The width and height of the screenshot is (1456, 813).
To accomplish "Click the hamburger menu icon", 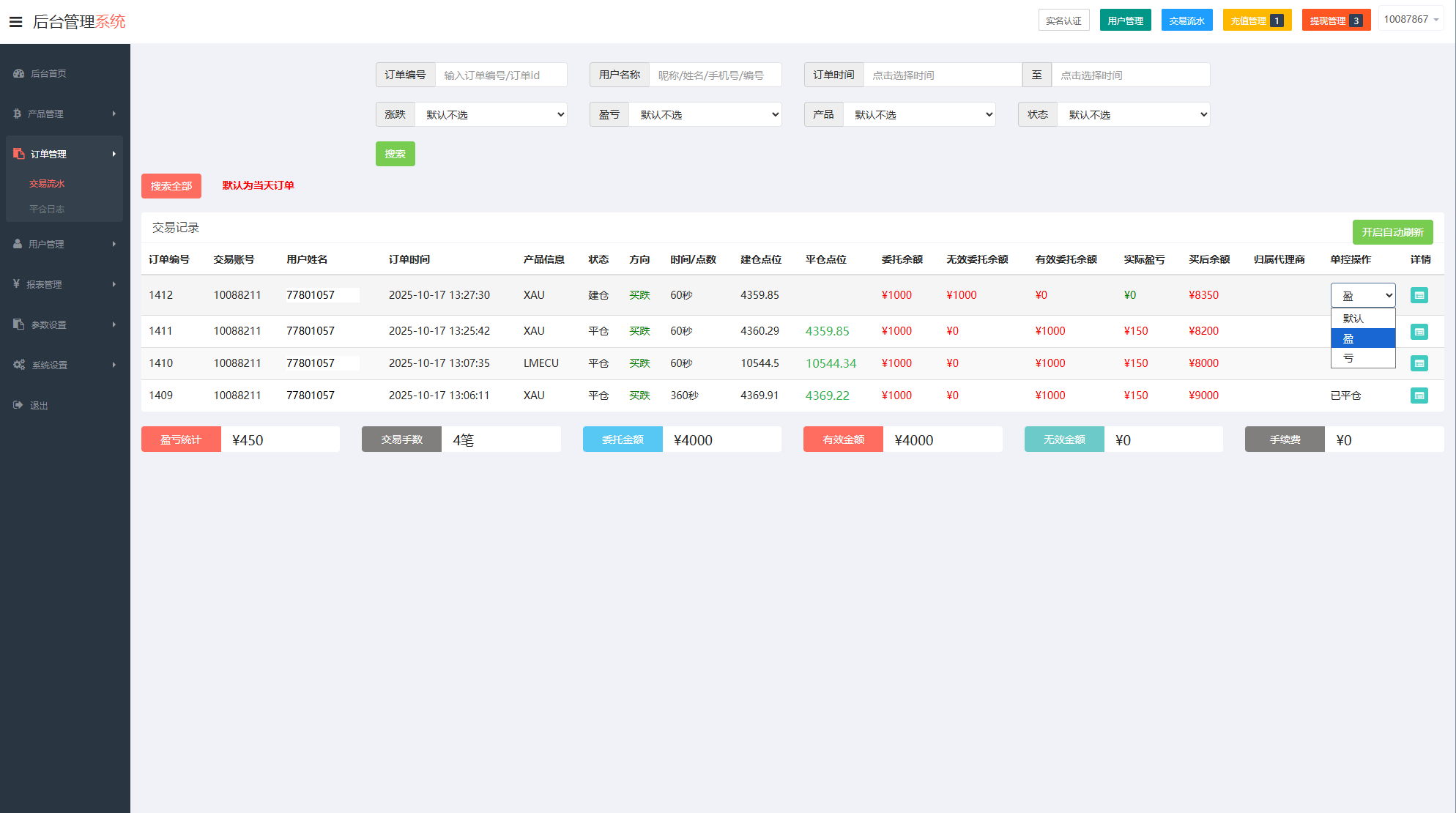I will coord(15,22).
